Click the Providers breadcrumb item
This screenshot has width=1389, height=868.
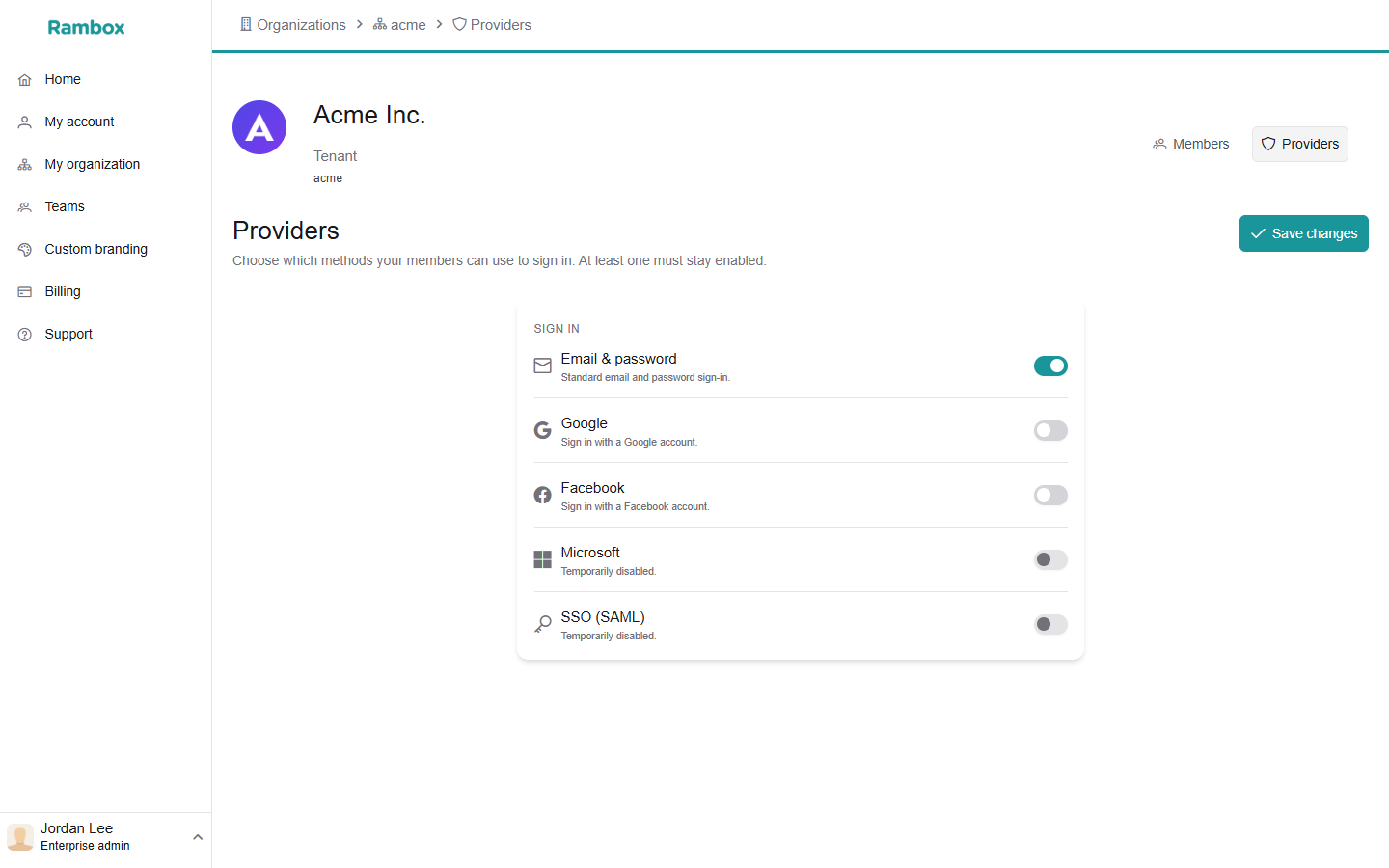[492, 24]
